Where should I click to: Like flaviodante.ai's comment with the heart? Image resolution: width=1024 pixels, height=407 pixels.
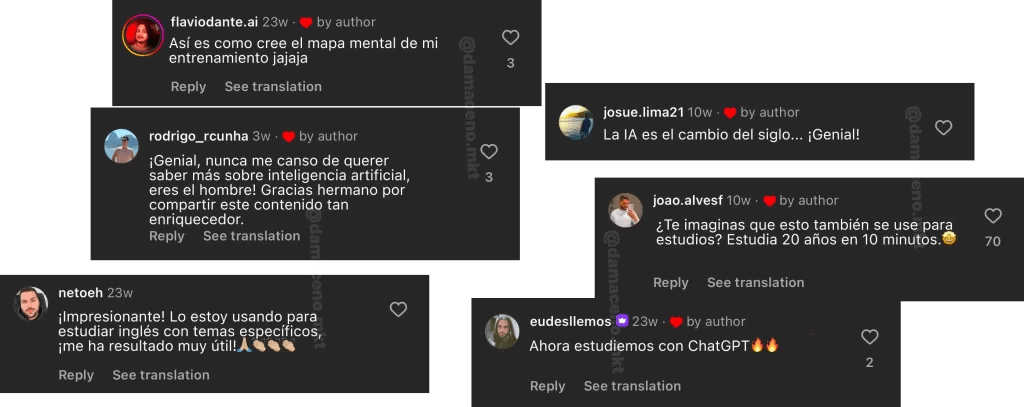[510, 38]
